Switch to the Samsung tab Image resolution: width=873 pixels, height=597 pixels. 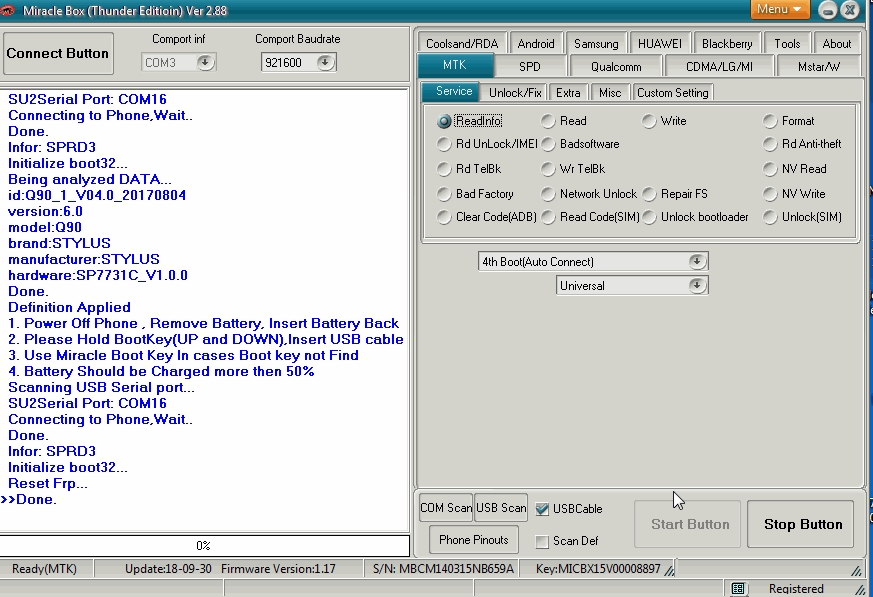[x=596, y=43]
